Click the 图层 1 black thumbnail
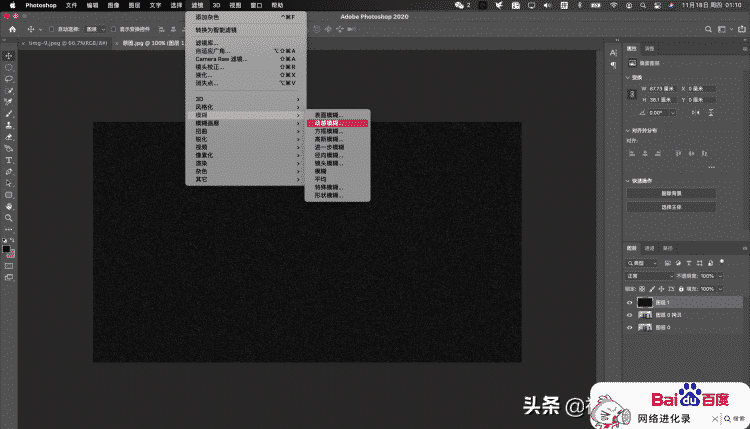This screenshot has height=429, width=750. tap(645, 302)
